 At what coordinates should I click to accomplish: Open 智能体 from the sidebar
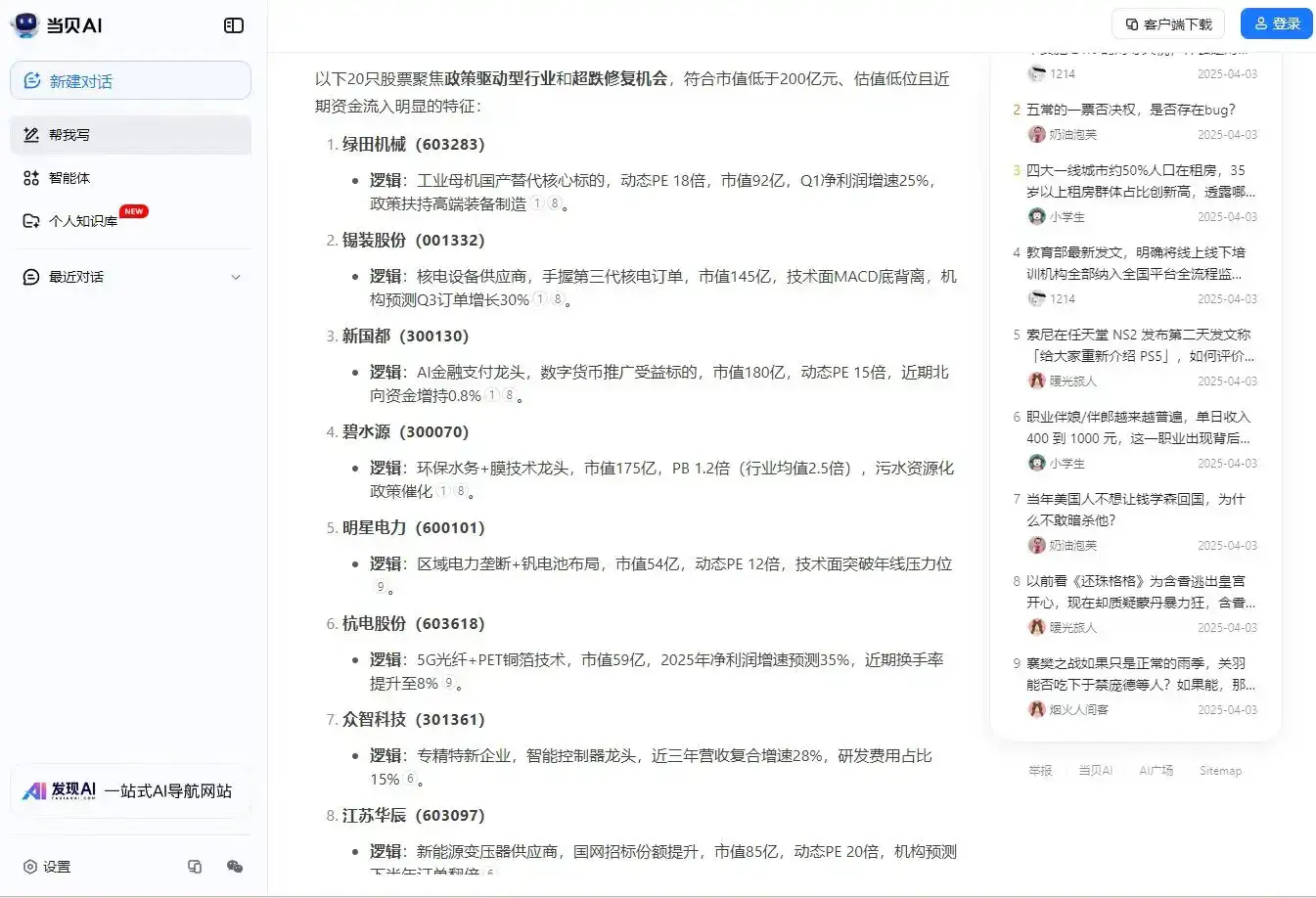pos(30,177)
